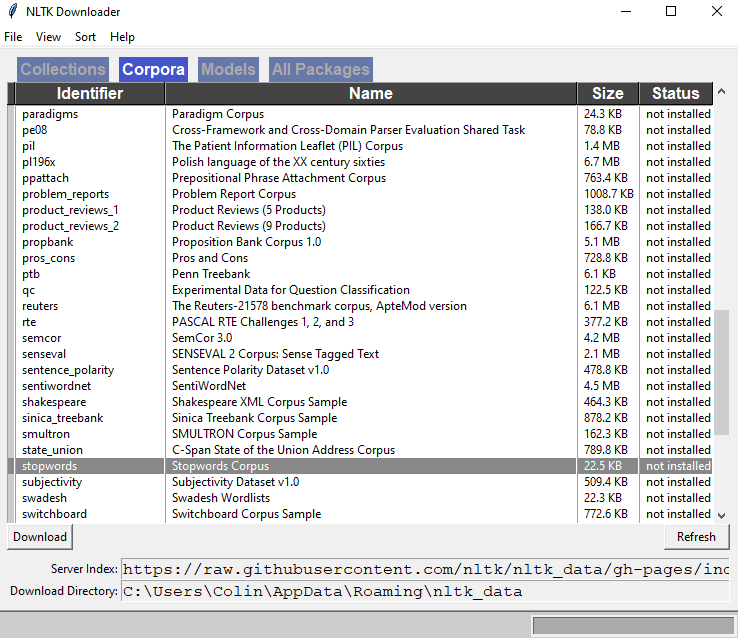Click the Server Index URL field

(x=425, y=569)
